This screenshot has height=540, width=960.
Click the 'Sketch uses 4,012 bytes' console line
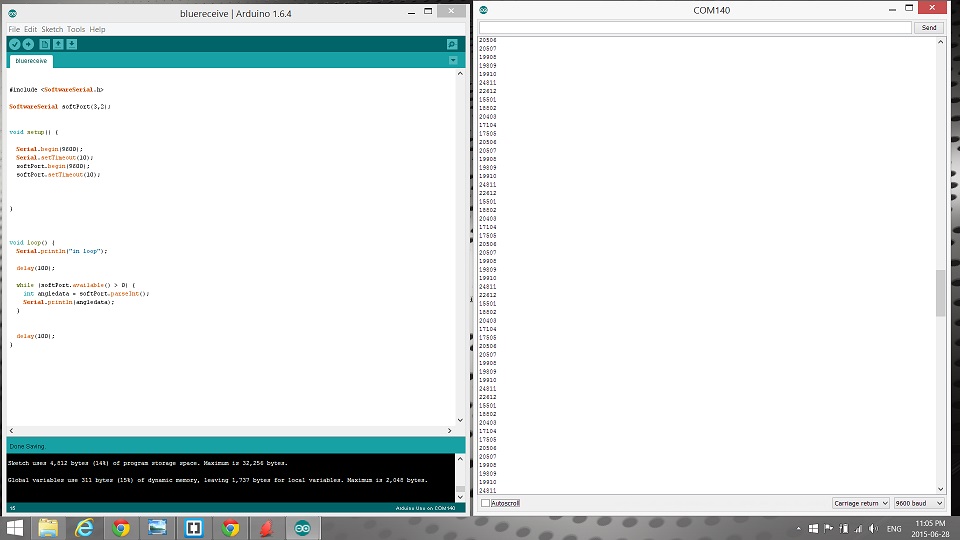pyautogui.click(x=148, y=463)
